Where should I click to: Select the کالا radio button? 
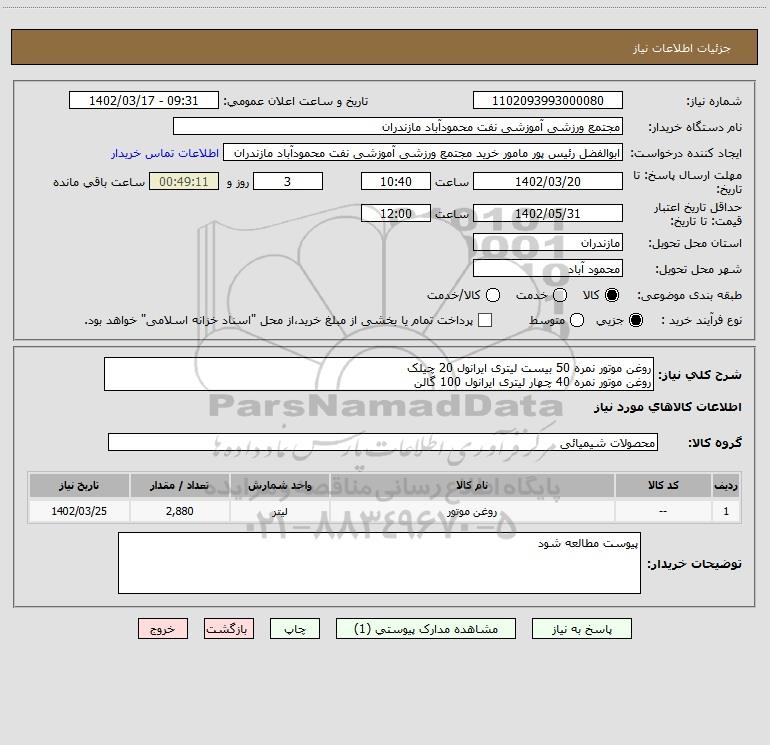pyautogui.click(x=612, y=295)
